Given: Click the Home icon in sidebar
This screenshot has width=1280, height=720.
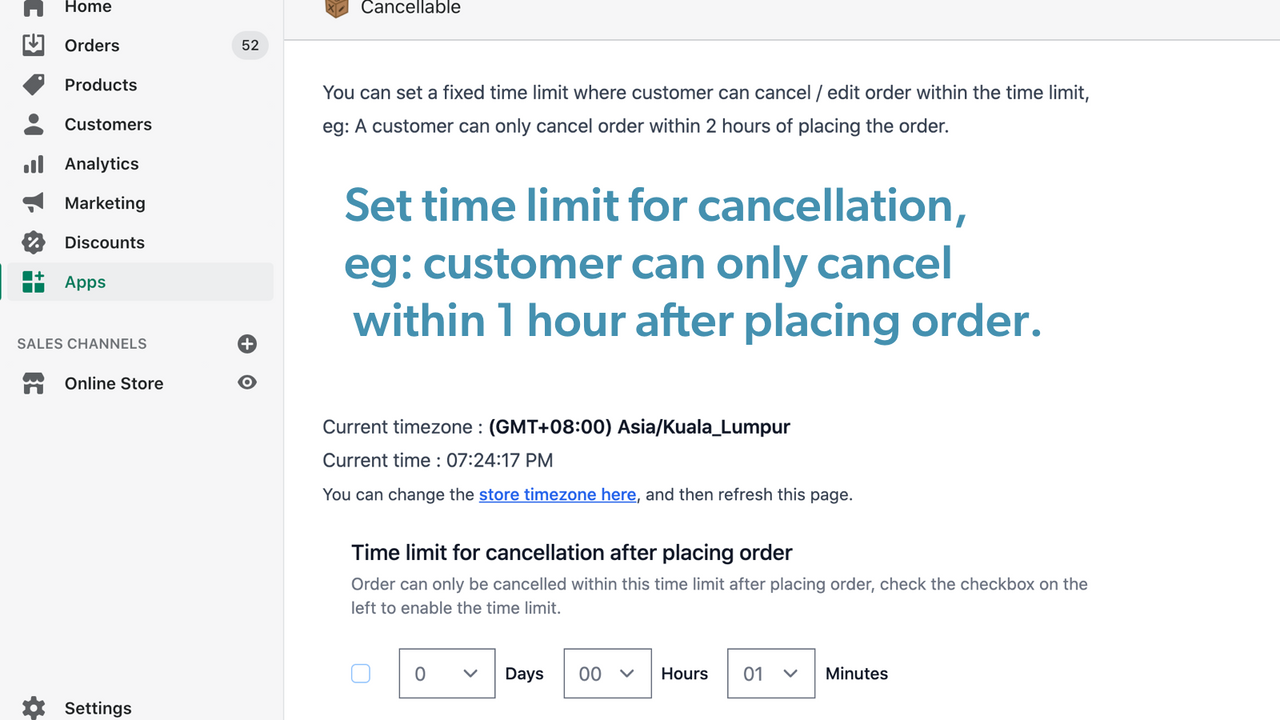Looking at the screenshot, I should [33, 7].
